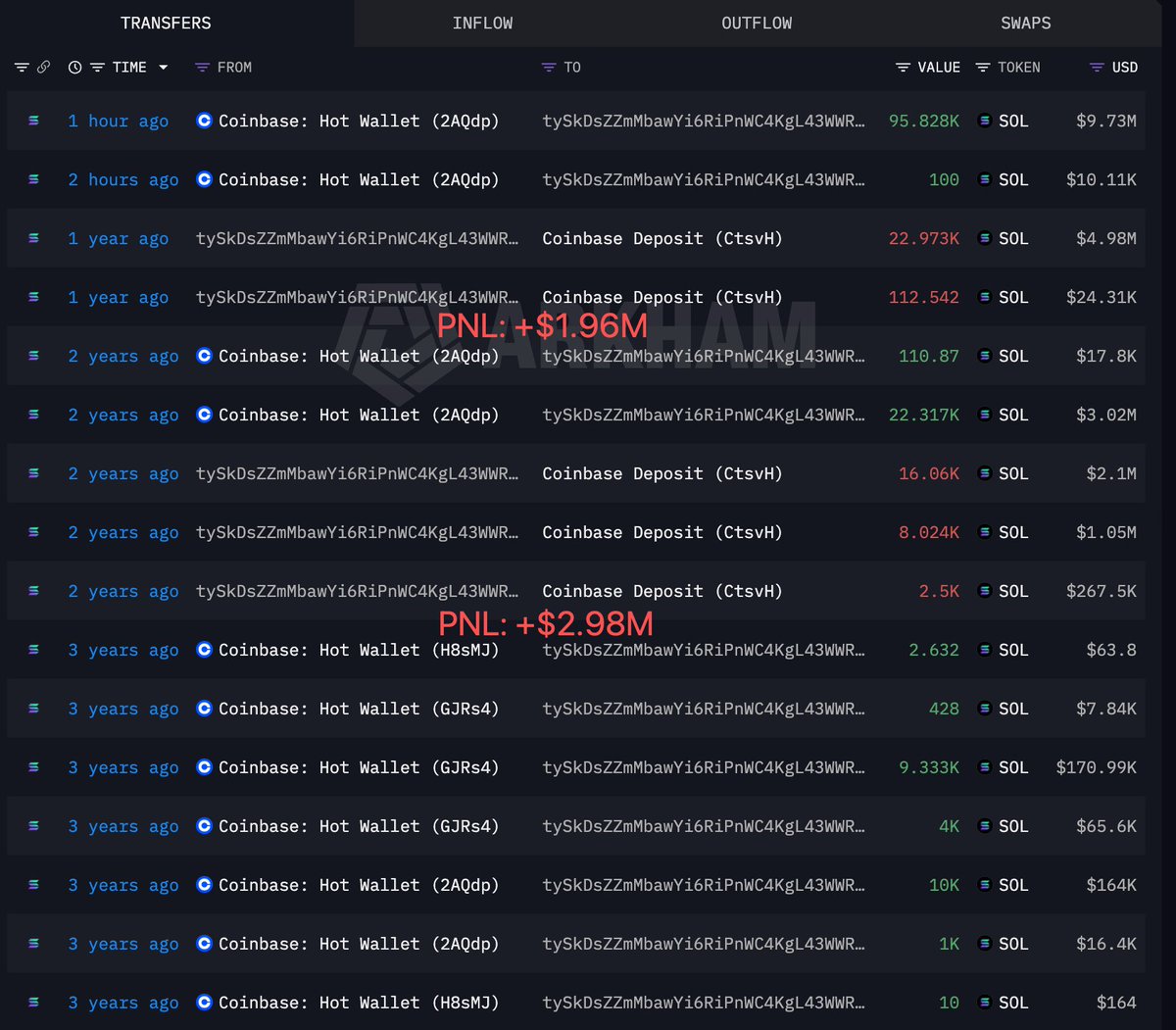This screenshot has height=1030, width=1176.
Task: Click SOL token icon in the $63.8 row
Action: coord(985,651)
